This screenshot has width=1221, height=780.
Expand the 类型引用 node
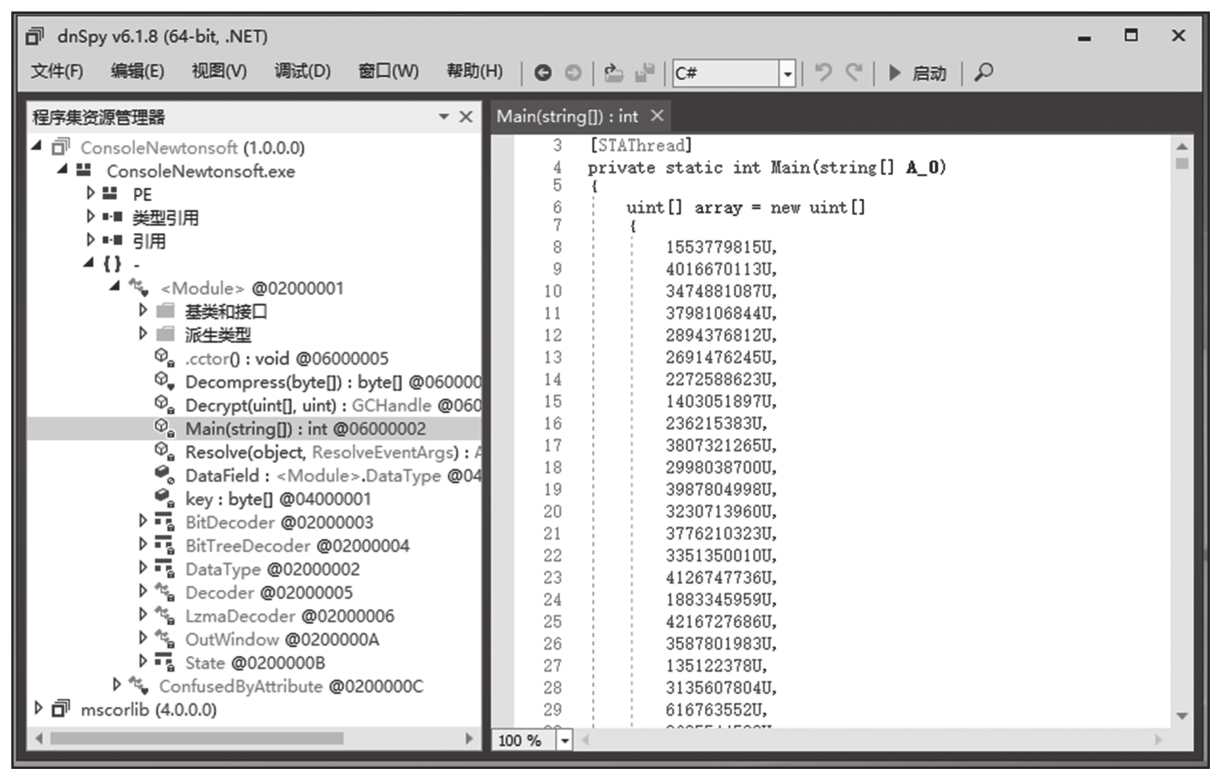[x=89, y=217]
